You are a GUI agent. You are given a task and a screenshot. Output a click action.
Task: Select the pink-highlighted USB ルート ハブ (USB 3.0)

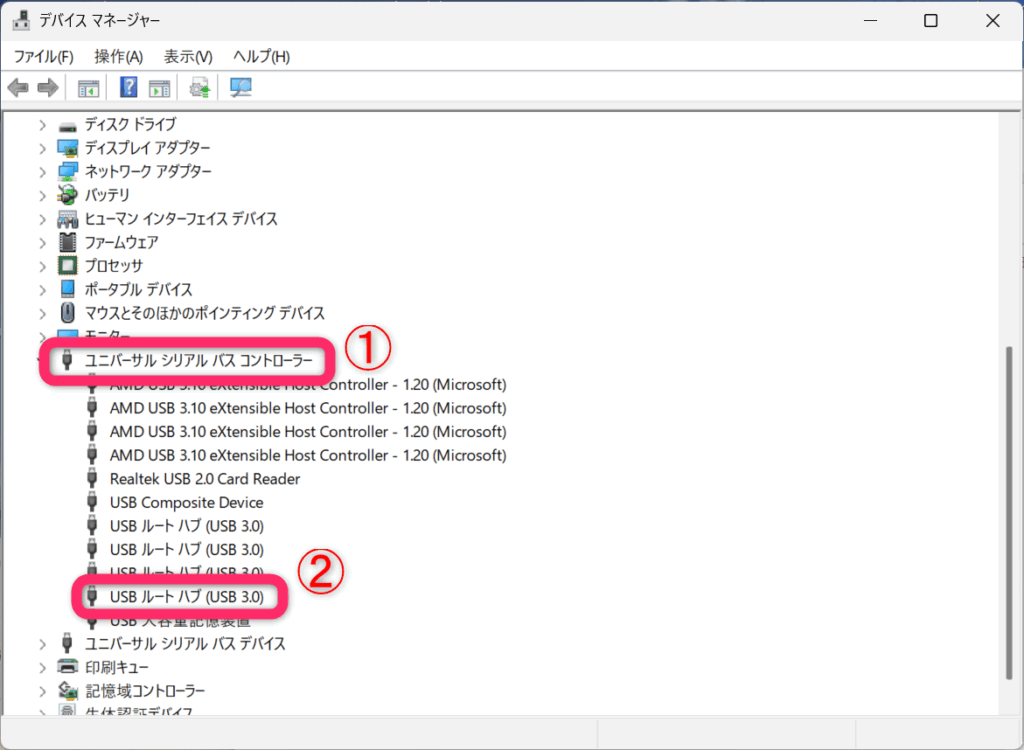(x=186, y=598)
